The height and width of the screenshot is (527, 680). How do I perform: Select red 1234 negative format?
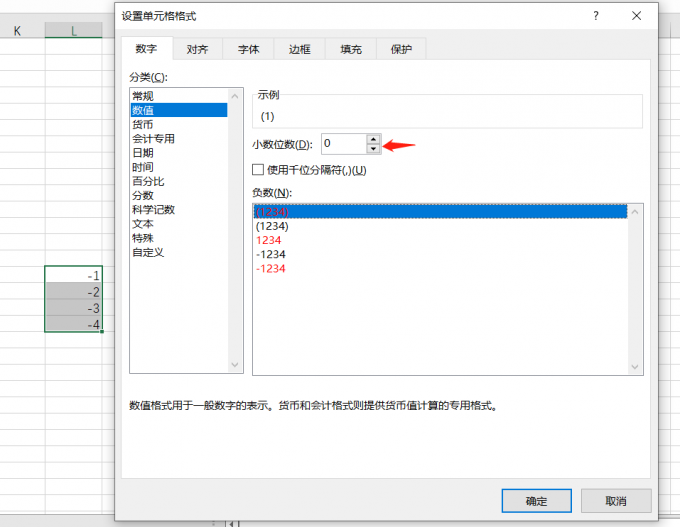(440, 240)
